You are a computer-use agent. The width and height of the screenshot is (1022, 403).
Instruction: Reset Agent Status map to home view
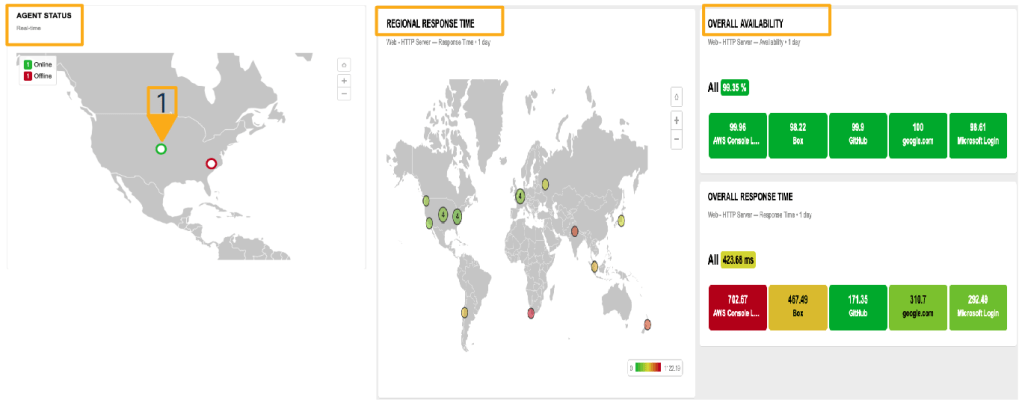[344, 65]
